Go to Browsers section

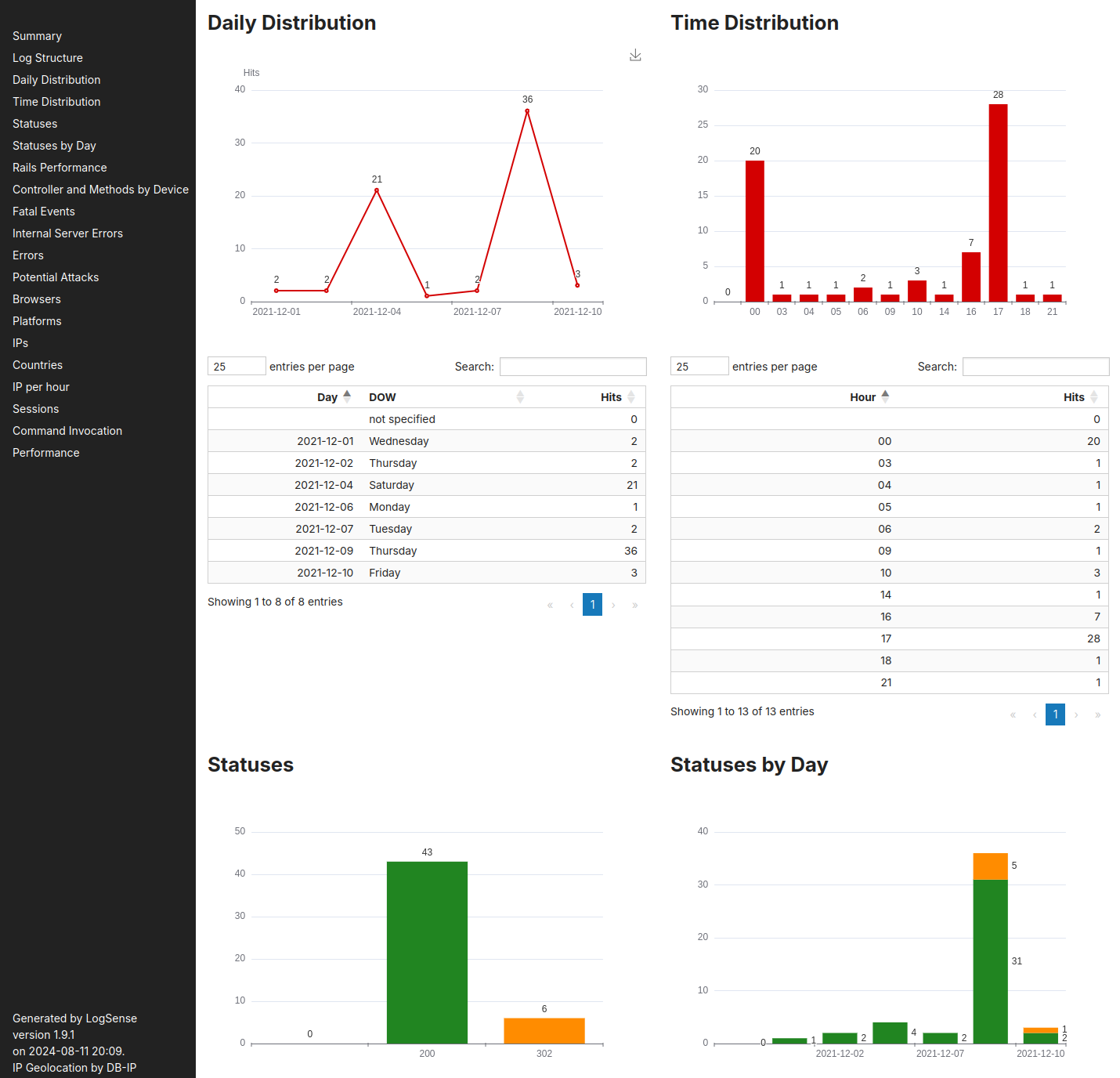(x=37, y=299)
